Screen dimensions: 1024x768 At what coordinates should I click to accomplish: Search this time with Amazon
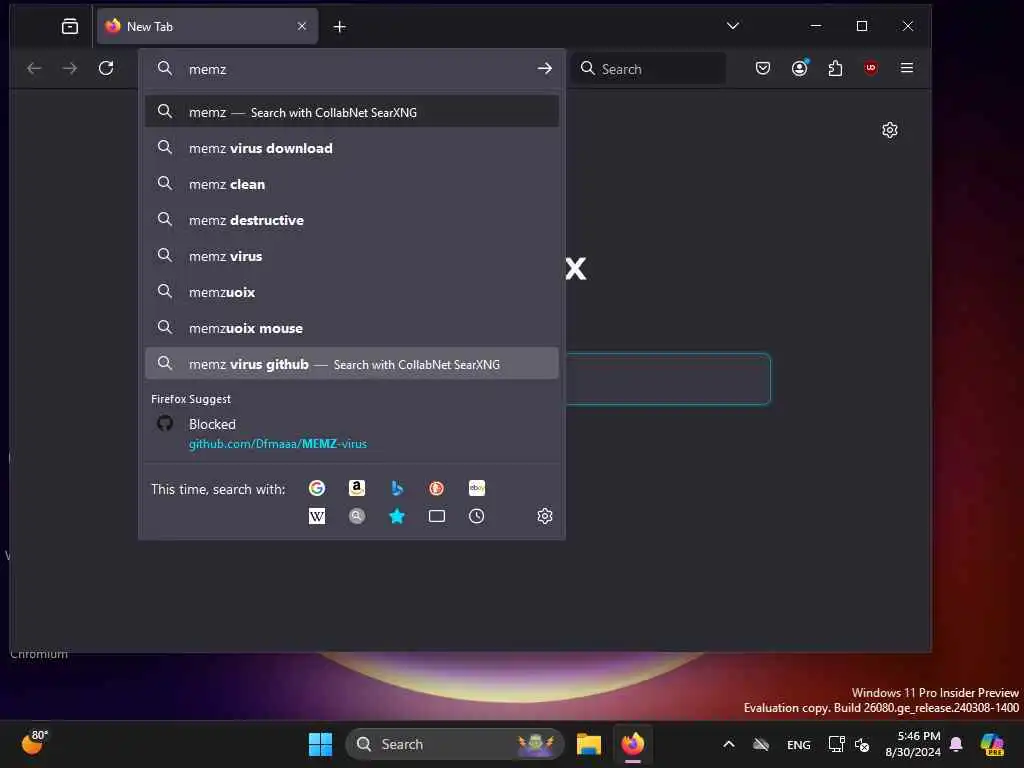pyautogui.click(x=357, y=488)
